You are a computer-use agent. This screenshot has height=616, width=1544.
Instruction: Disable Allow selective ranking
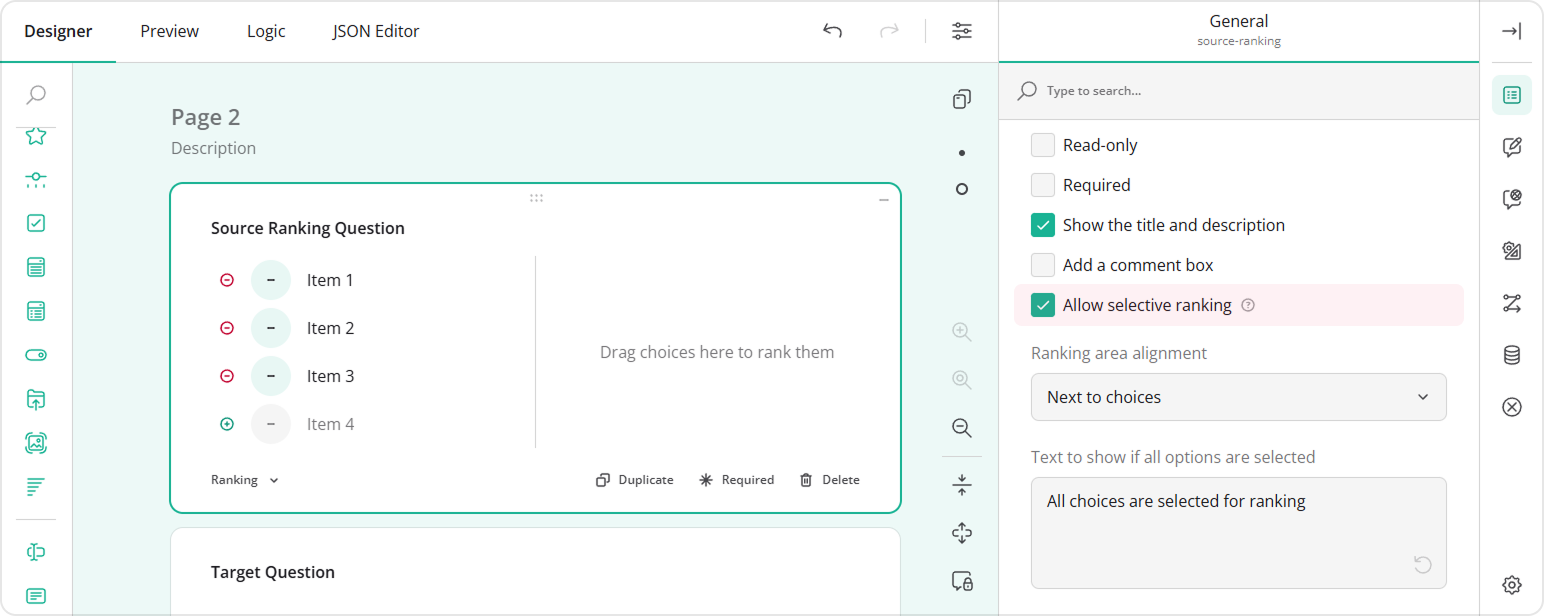pos(1043,305)
